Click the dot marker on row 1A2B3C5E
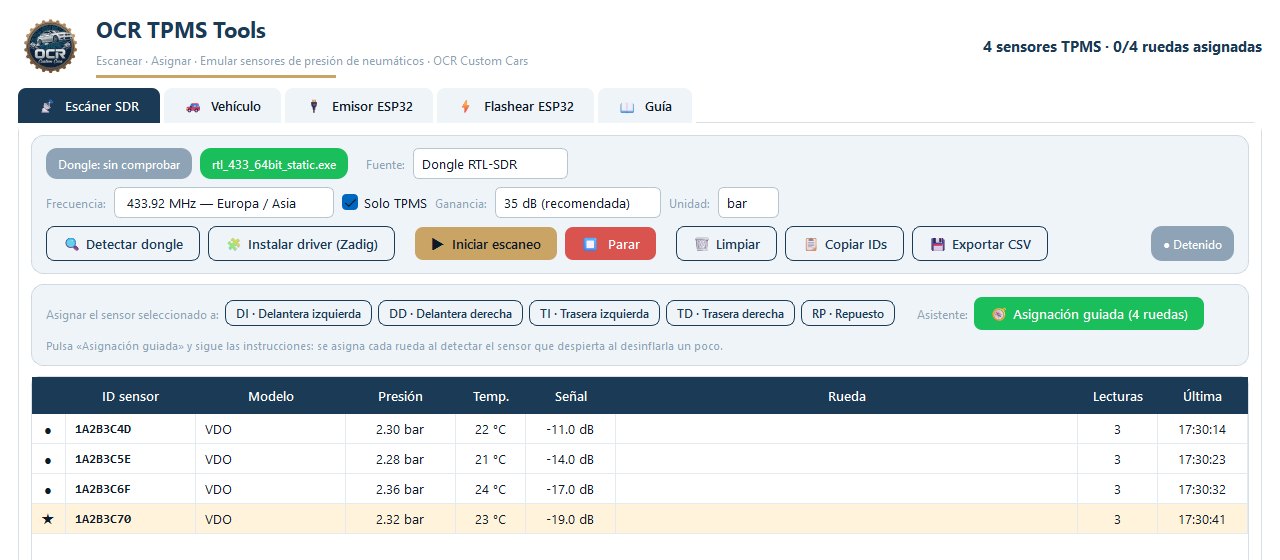The image size is (1280, 560). (x=48, y=461)
